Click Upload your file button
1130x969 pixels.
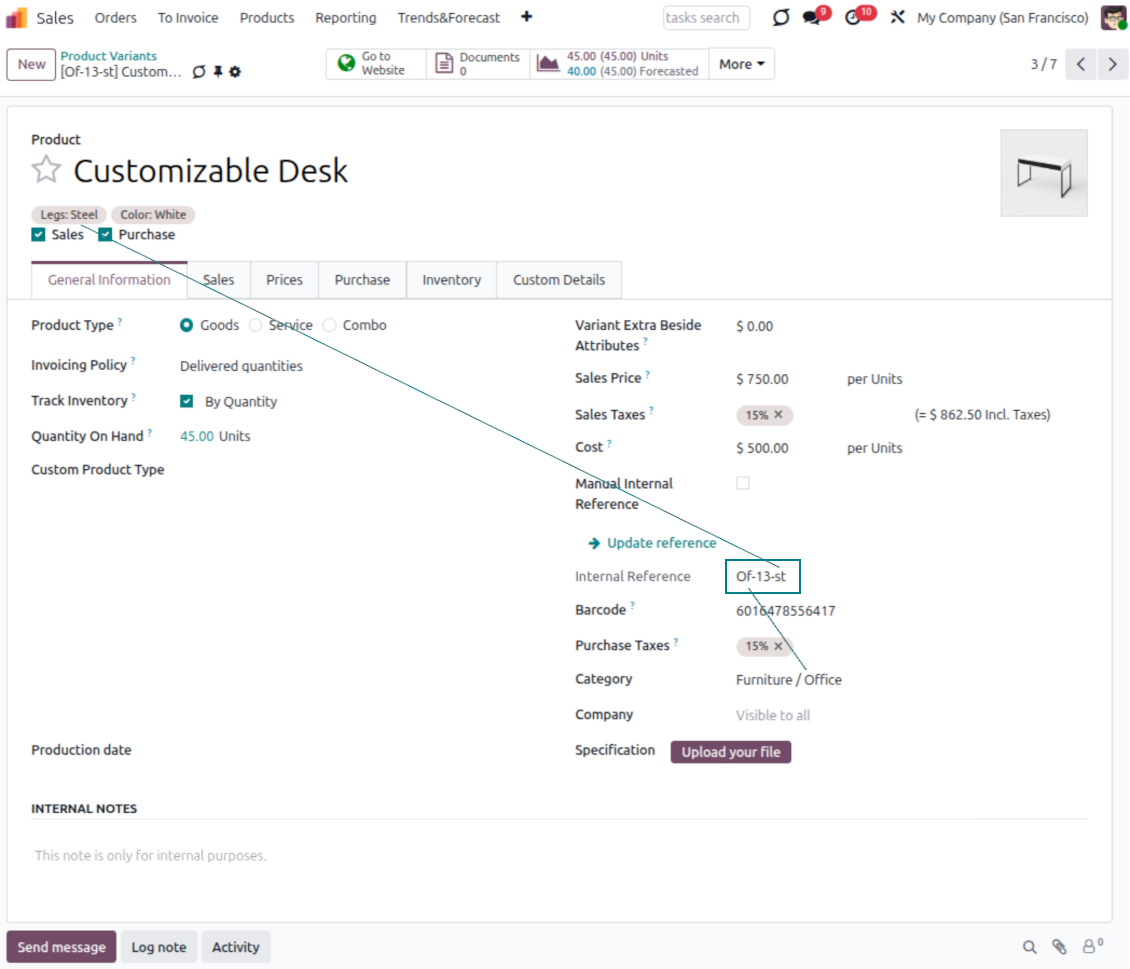pos(730,752)
